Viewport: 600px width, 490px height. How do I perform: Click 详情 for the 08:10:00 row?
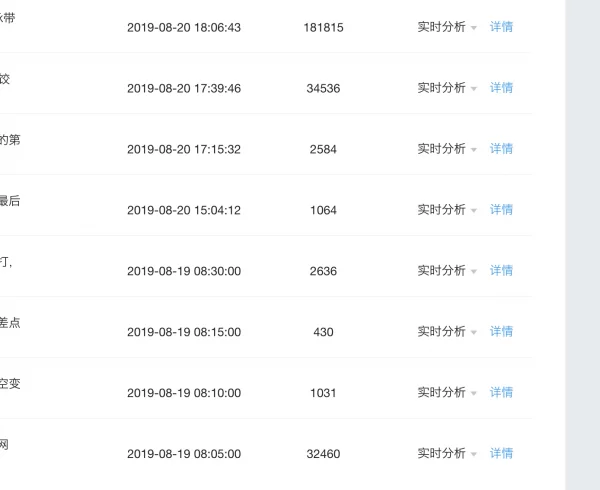(x=501, y=393)
